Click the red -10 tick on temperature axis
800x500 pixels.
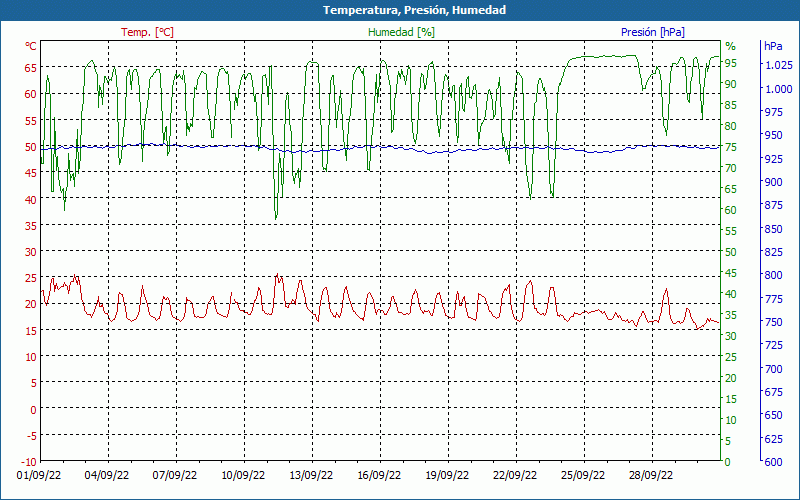coord(29,462)
